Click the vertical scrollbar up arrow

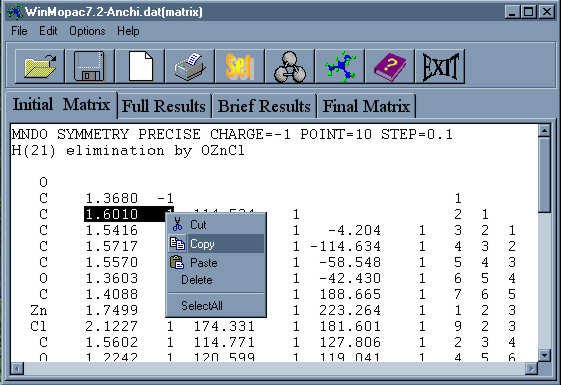coord(544,131)
